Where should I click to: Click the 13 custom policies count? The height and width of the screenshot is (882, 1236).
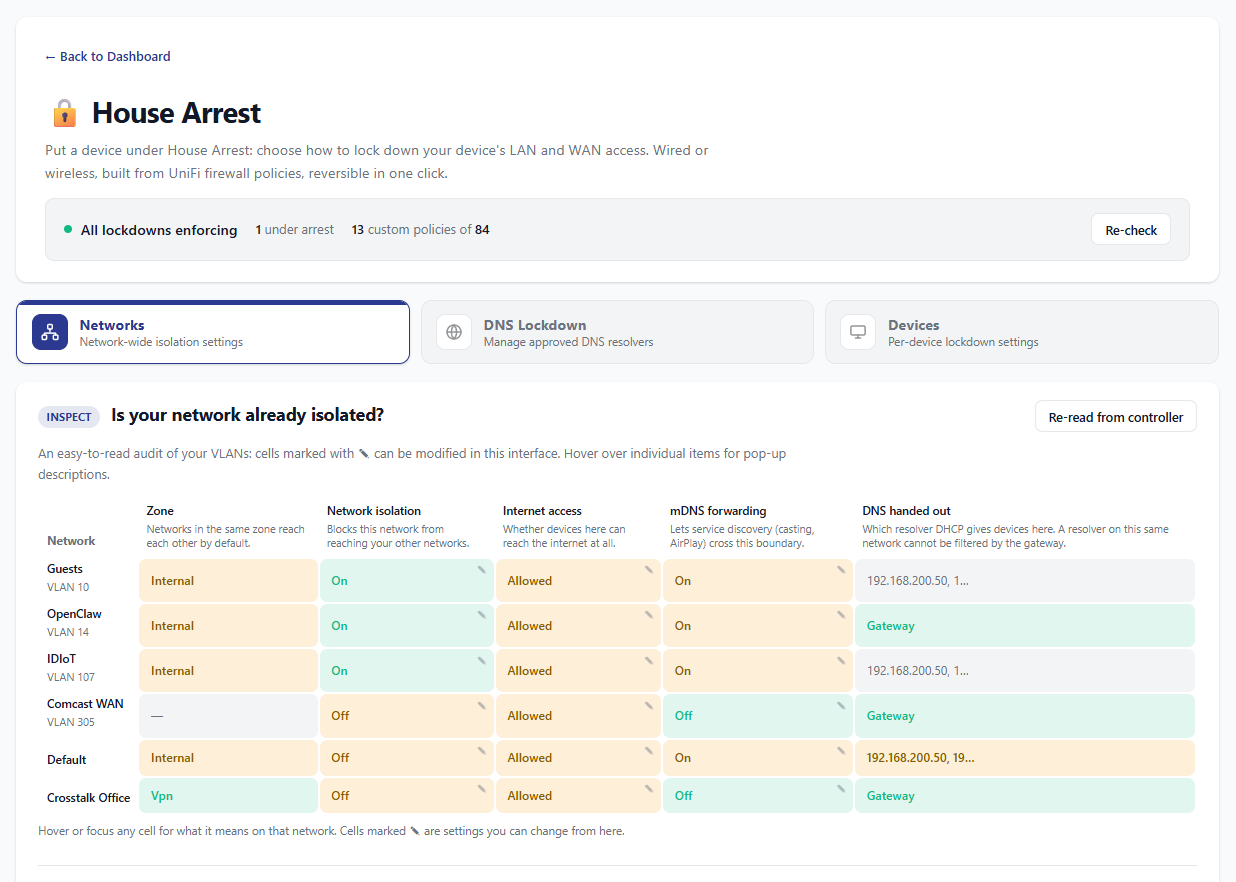(x=420, y=230)
